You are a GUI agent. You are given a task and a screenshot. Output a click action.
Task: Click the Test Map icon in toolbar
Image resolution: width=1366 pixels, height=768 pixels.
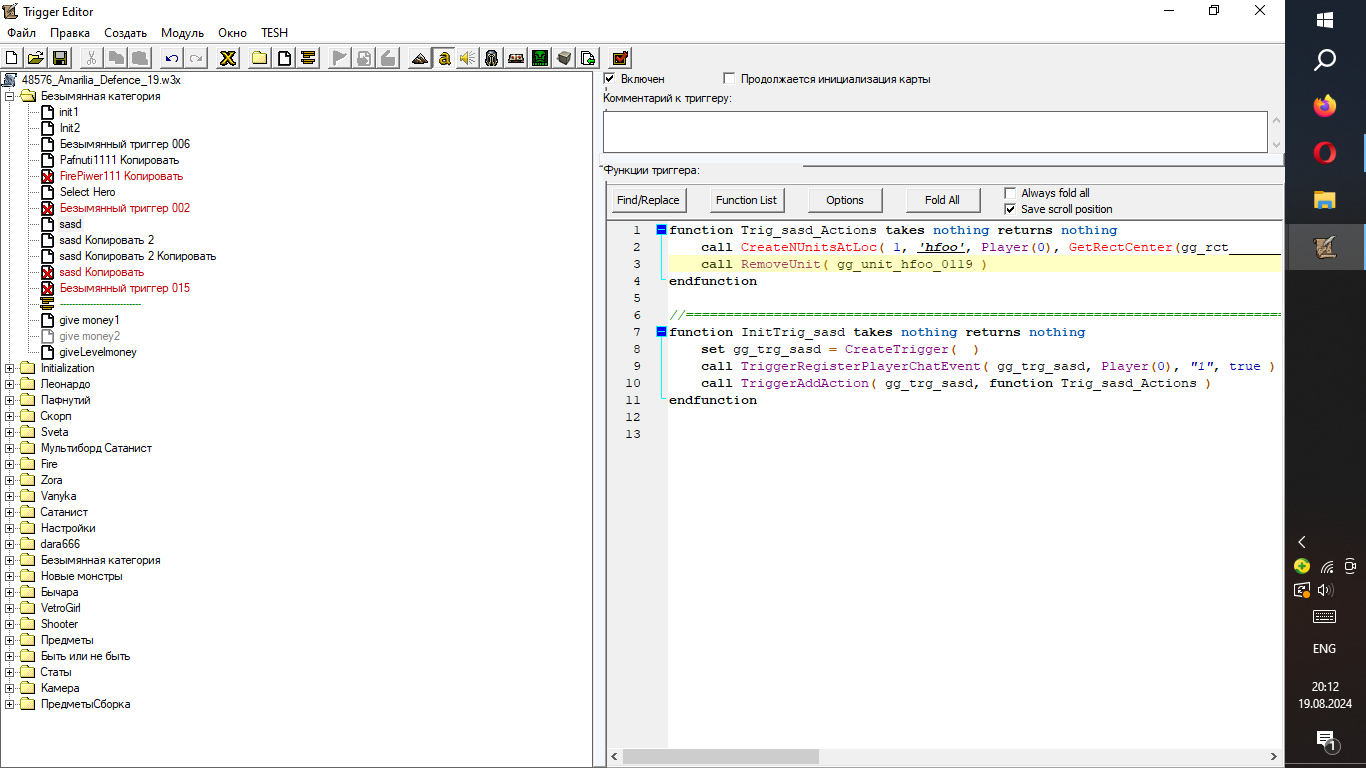[620, 58]
